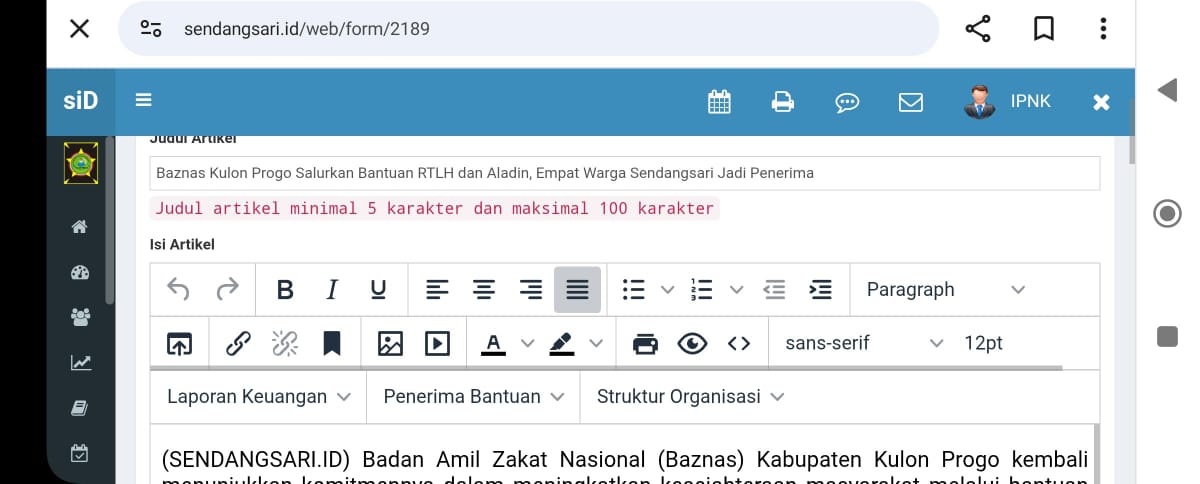Screen dimensions: 1200x484
Task: Toggle italic formatting
Action: [x=332, y=290]
